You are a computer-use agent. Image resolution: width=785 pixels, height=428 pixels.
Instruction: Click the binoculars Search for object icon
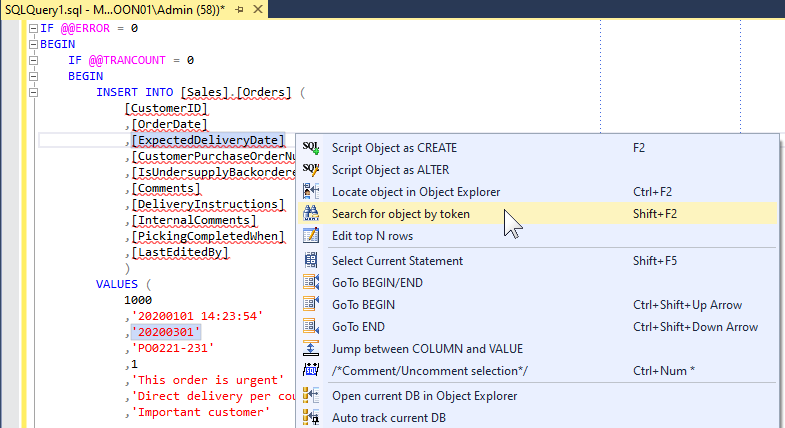(x=311, y=214)
